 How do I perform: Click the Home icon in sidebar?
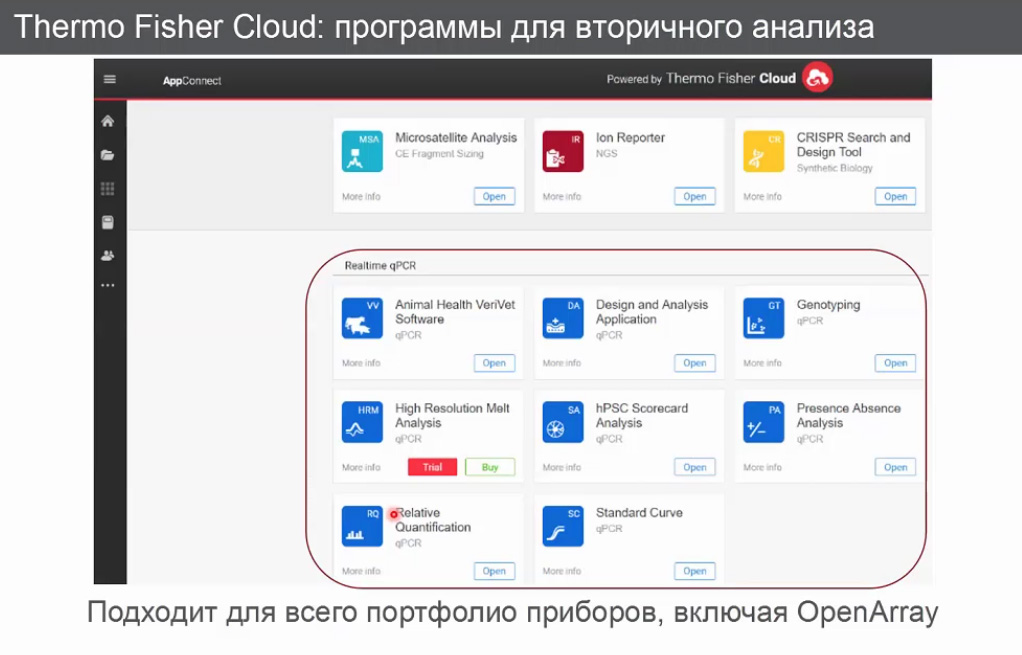pyautogui.click(x=108, y=121)
